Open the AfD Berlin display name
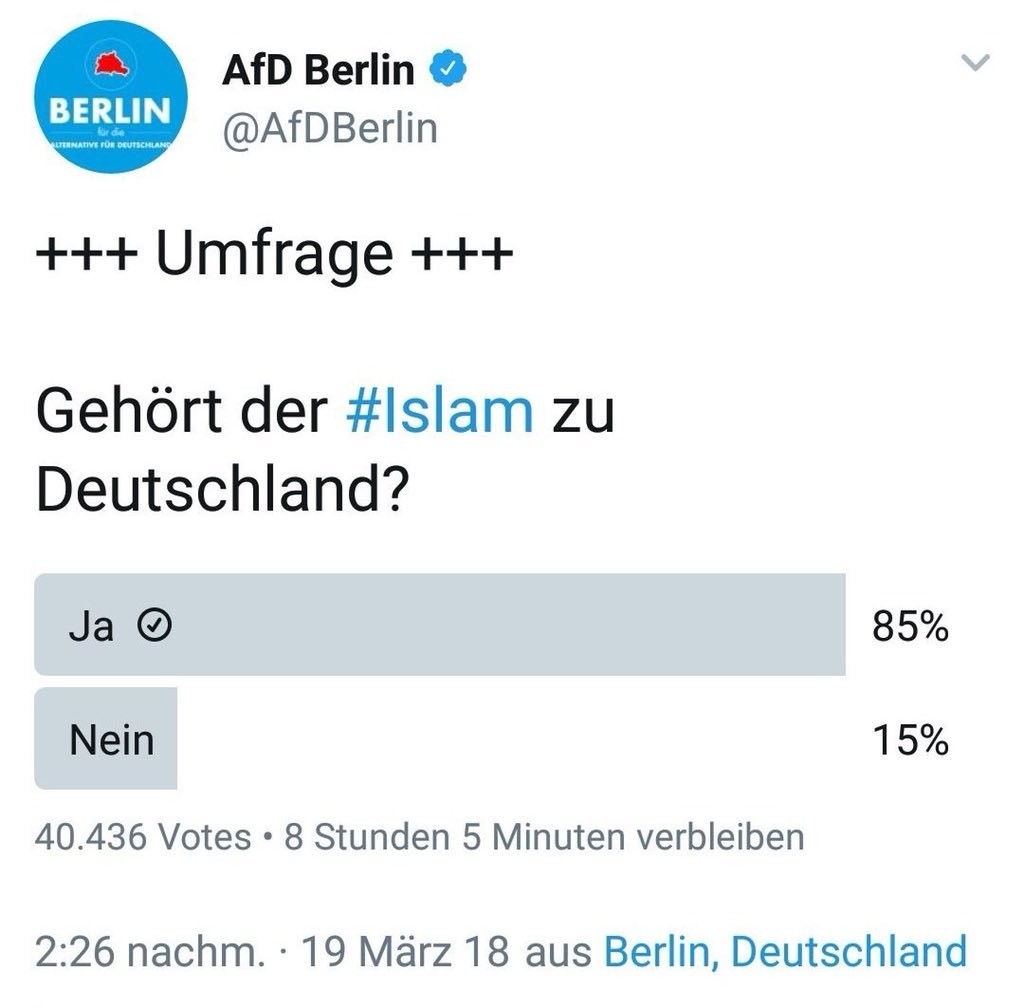 [x=318, y=70]
